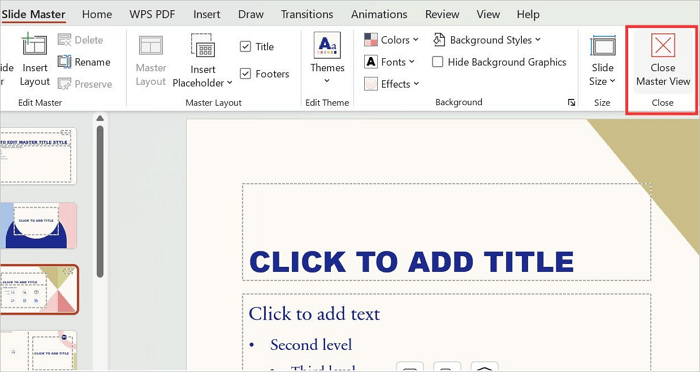
Task: Click the Close Master View X icon
Action: coord(663,45)
